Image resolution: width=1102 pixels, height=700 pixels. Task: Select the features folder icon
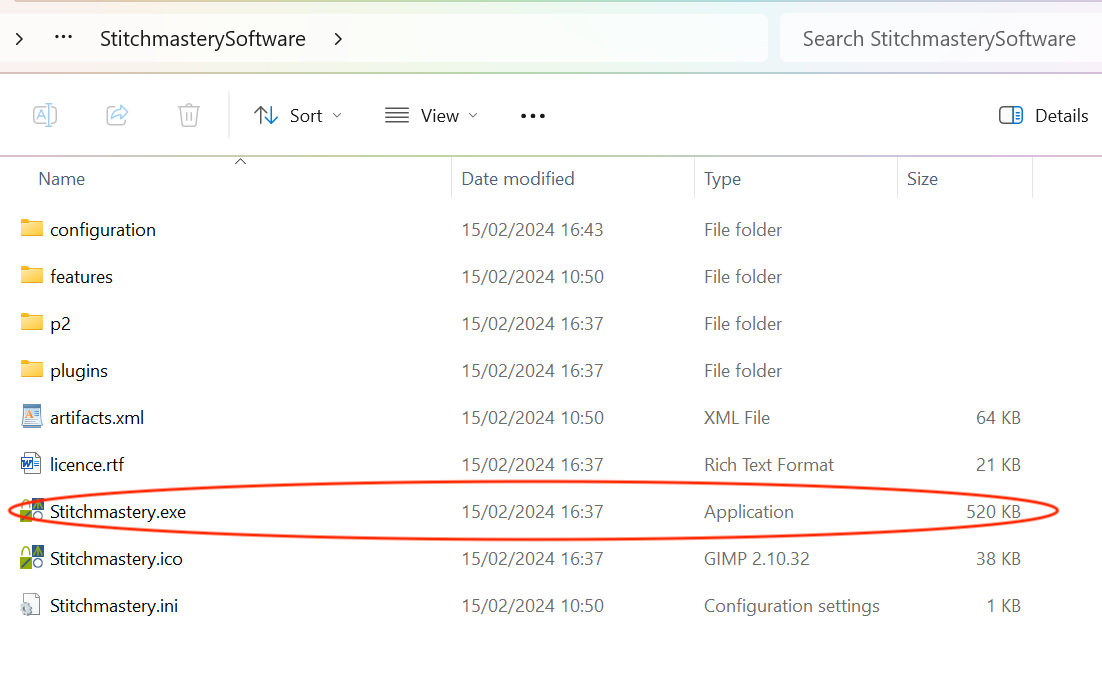tap(32, 275)
